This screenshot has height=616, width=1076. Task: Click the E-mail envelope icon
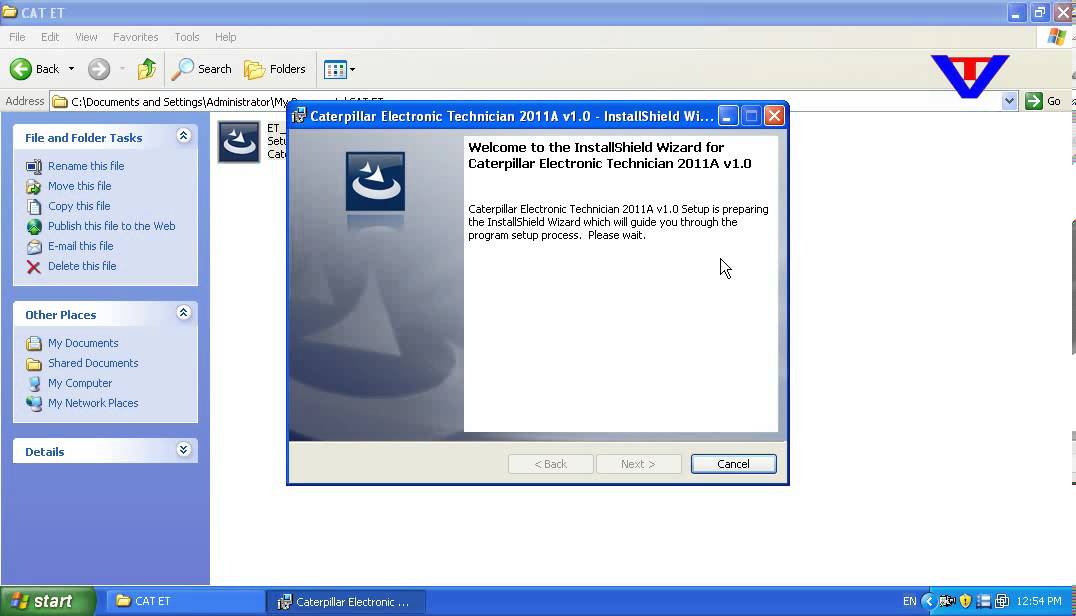[34, 246]
